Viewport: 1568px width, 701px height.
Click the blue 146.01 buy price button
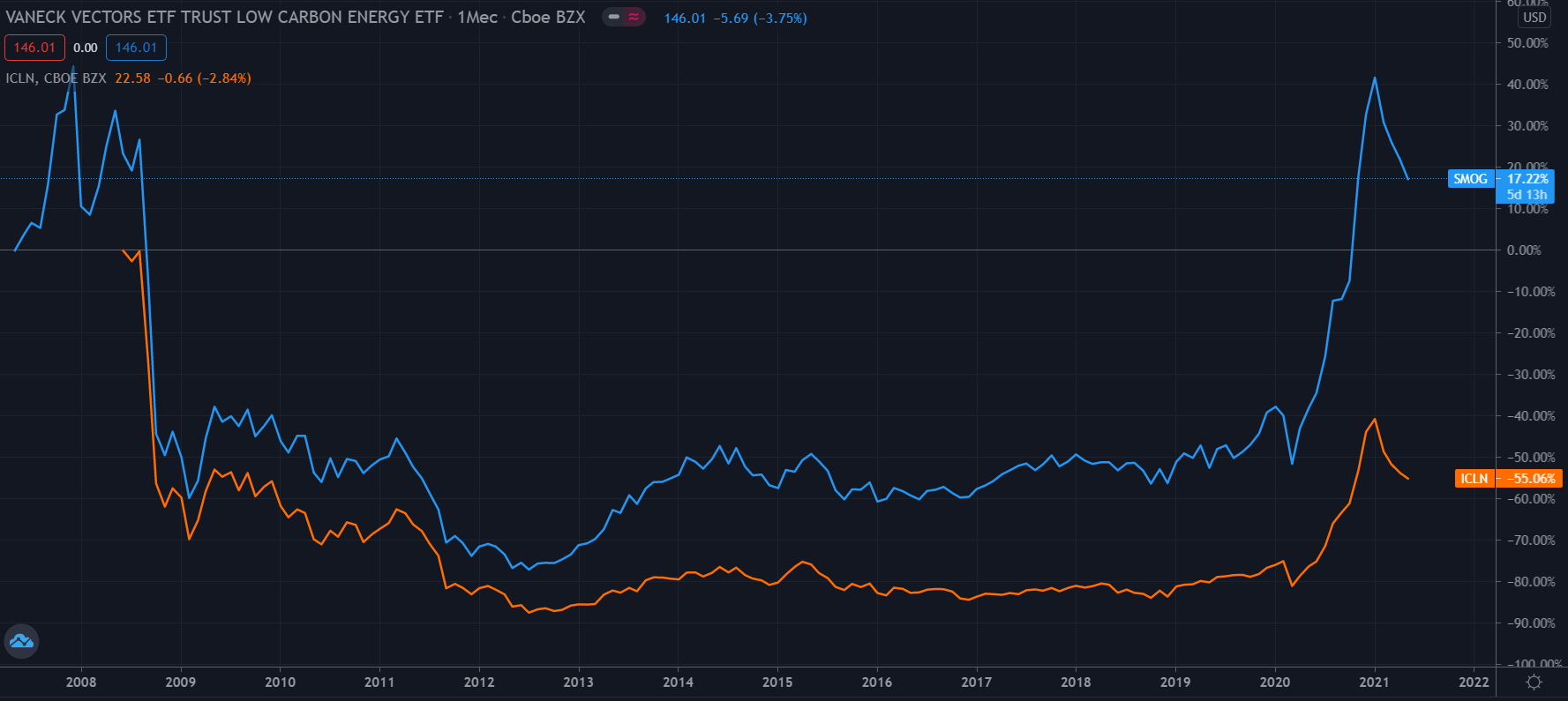click(x=136, y=48)
